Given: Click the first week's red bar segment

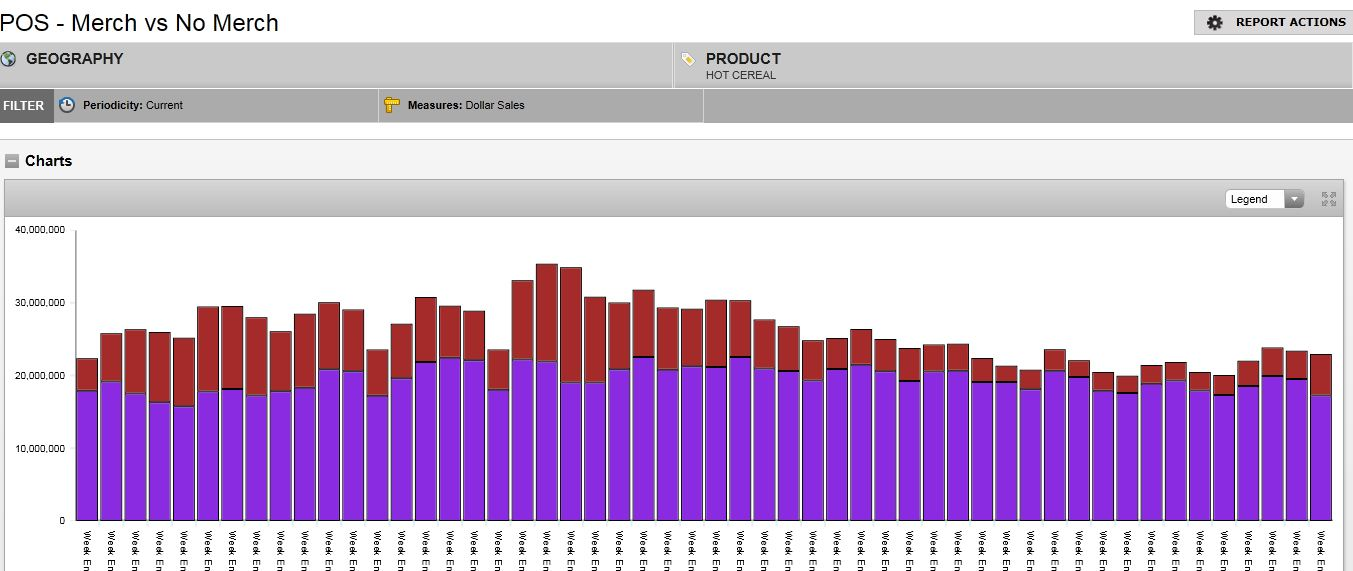Looking at the screenshot, I should (87, 374).
